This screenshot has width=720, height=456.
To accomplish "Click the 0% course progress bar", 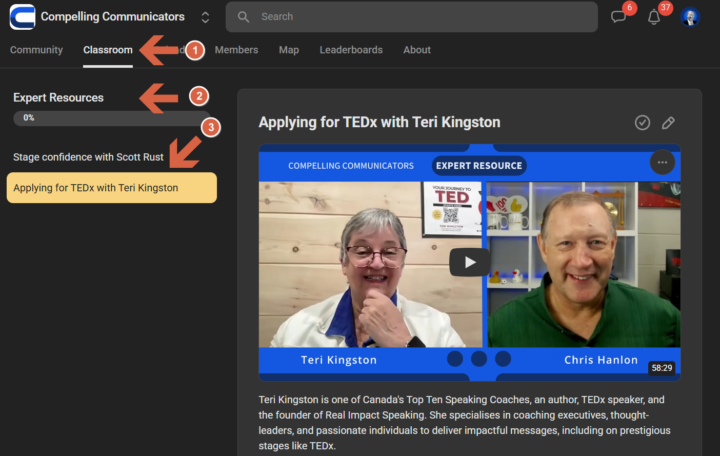I will (112, 118).
